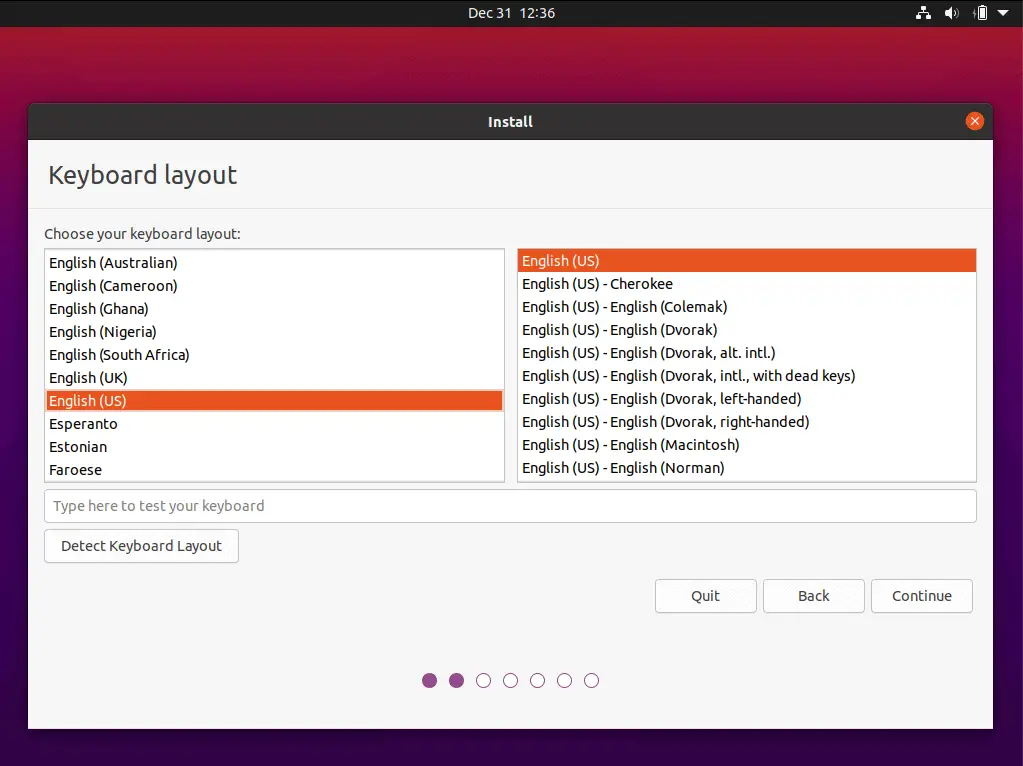Image resolution: width=1023 pixels, height=766 pixels.
Task: Click the volume speaker icon in the top bar
Action: point(952,13)
